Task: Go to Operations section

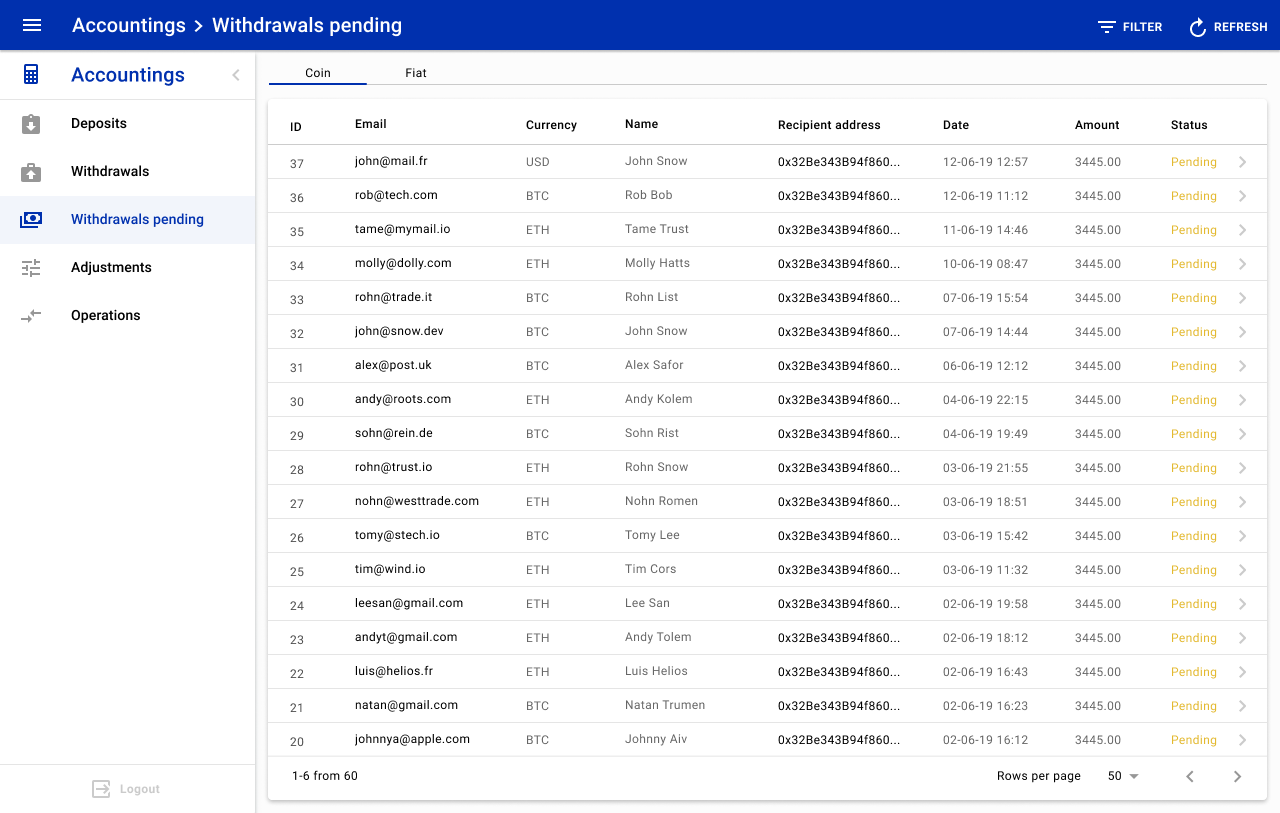Action: (127, 316)
